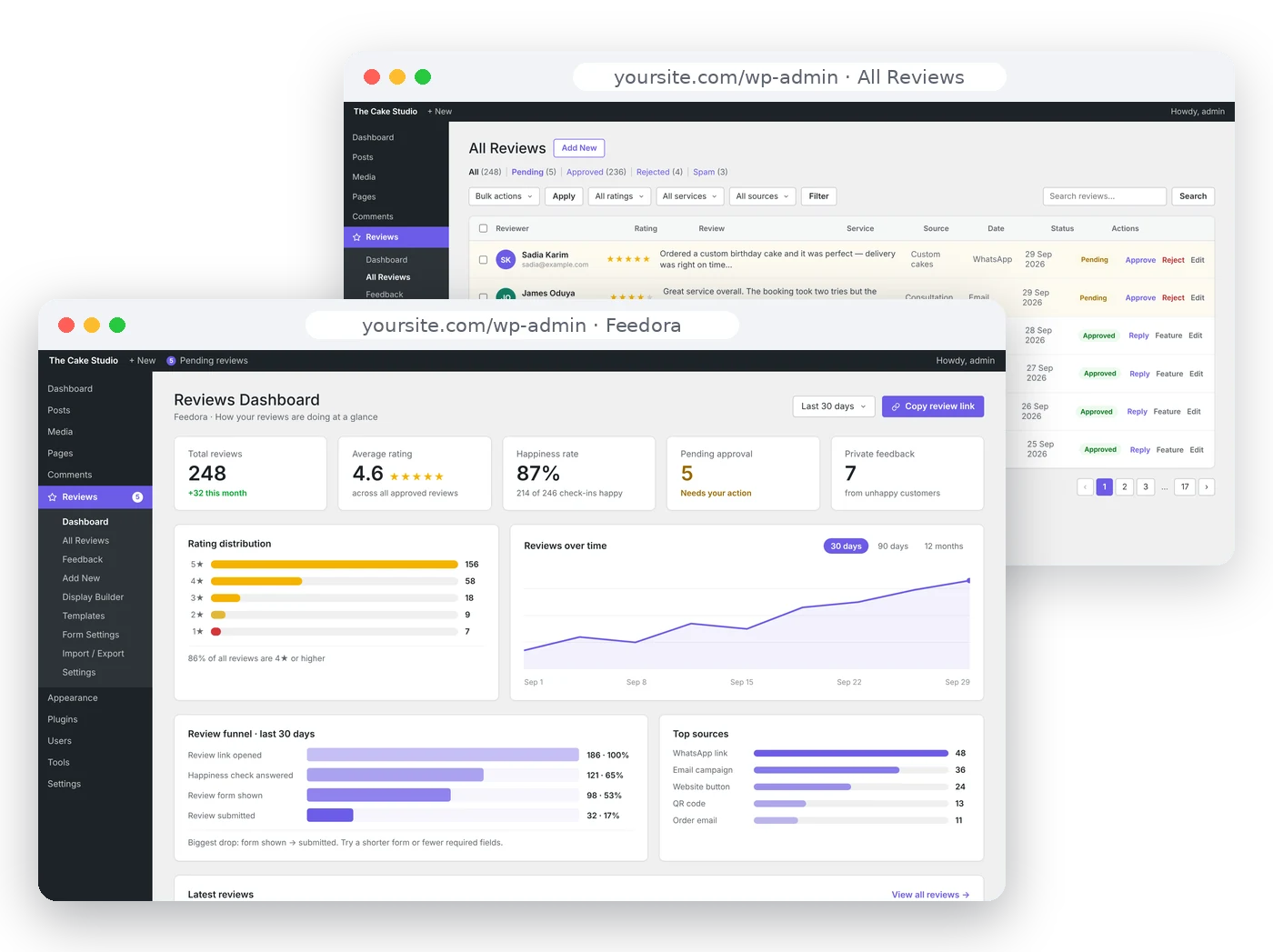Select the 12 months chart tab
Viewport: 1273px width, 952px height.
[944, 546]
